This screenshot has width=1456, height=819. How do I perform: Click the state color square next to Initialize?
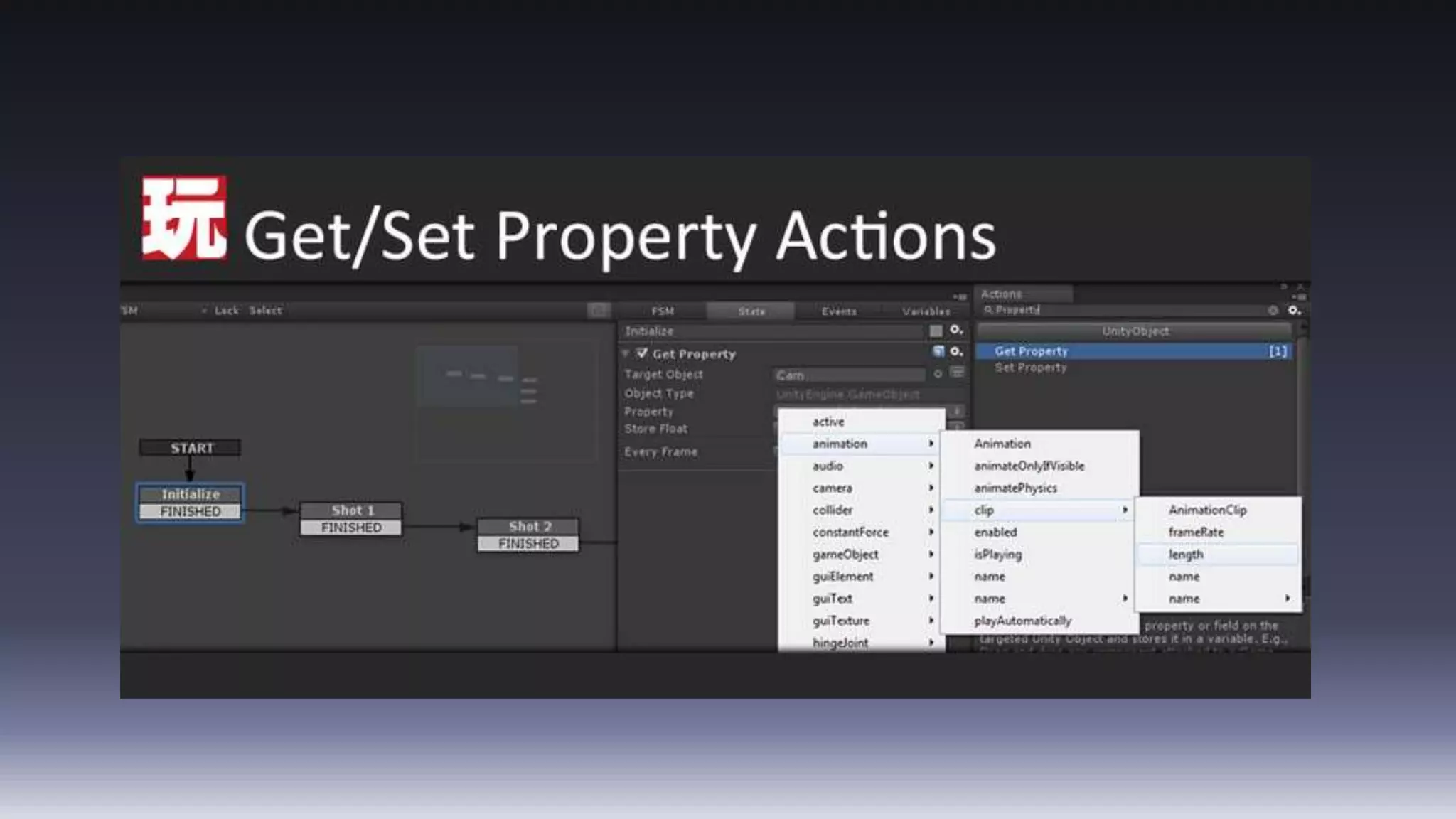[936, 331]
